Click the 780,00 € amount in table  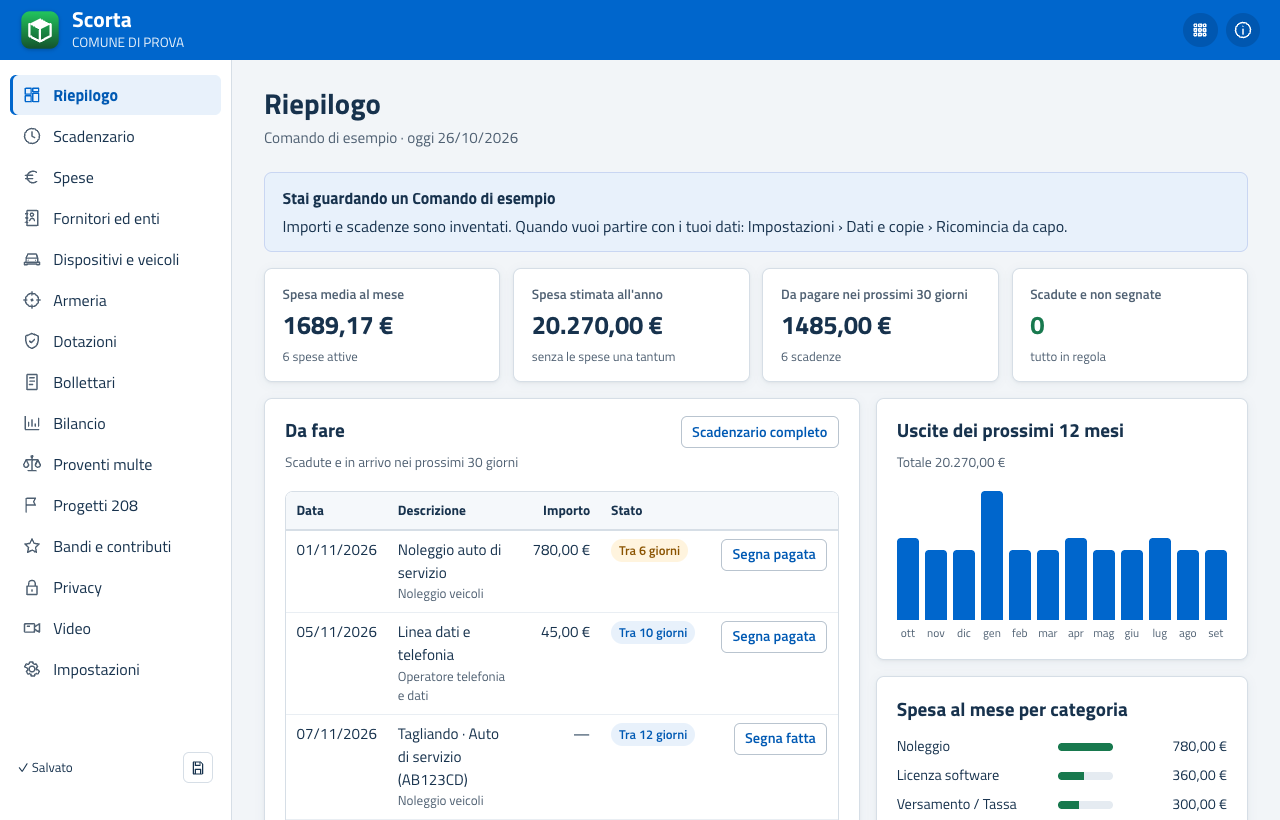[561, 550]
